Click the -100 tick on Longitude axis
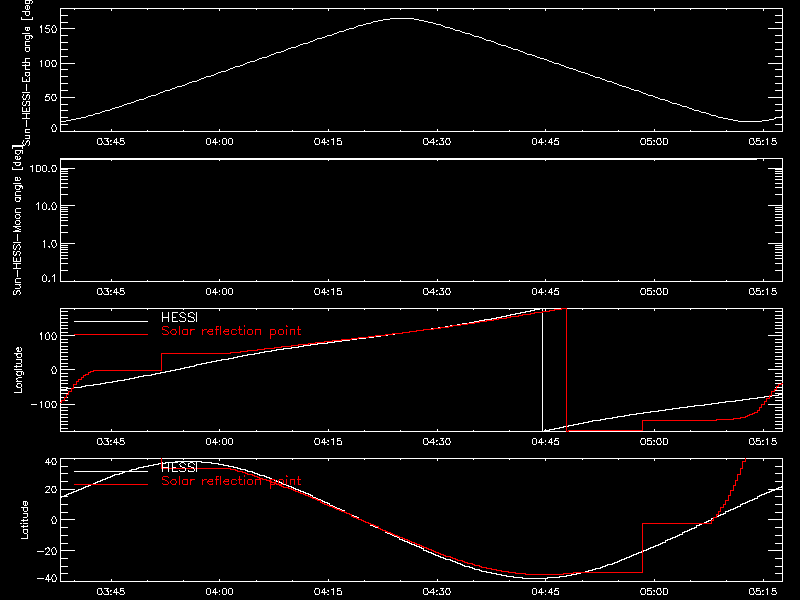Image resolution: width=800 pixels, height=600 pixels. (x=44, y=404)
